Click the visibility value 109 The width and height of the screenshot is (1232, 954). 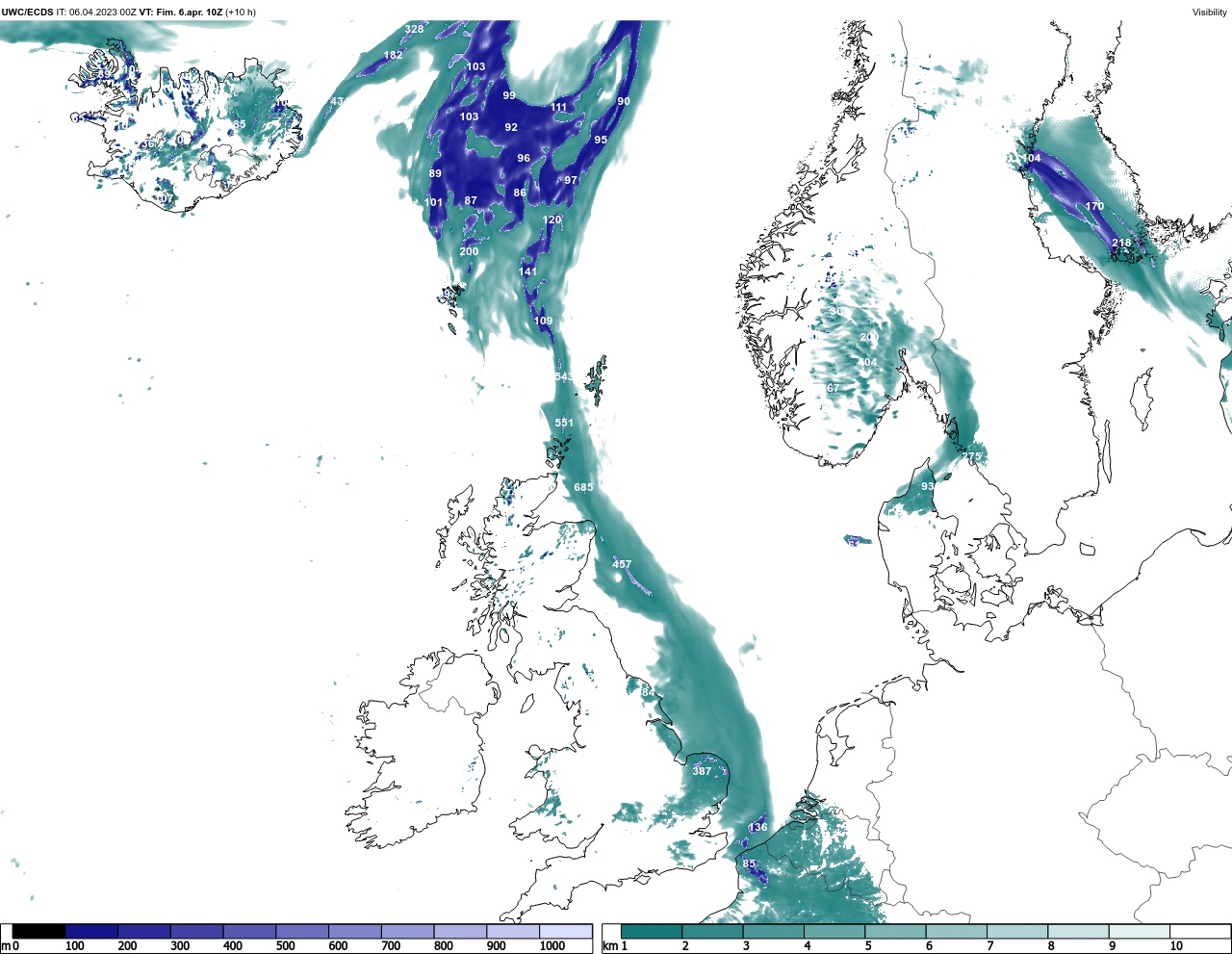(543, 321)
